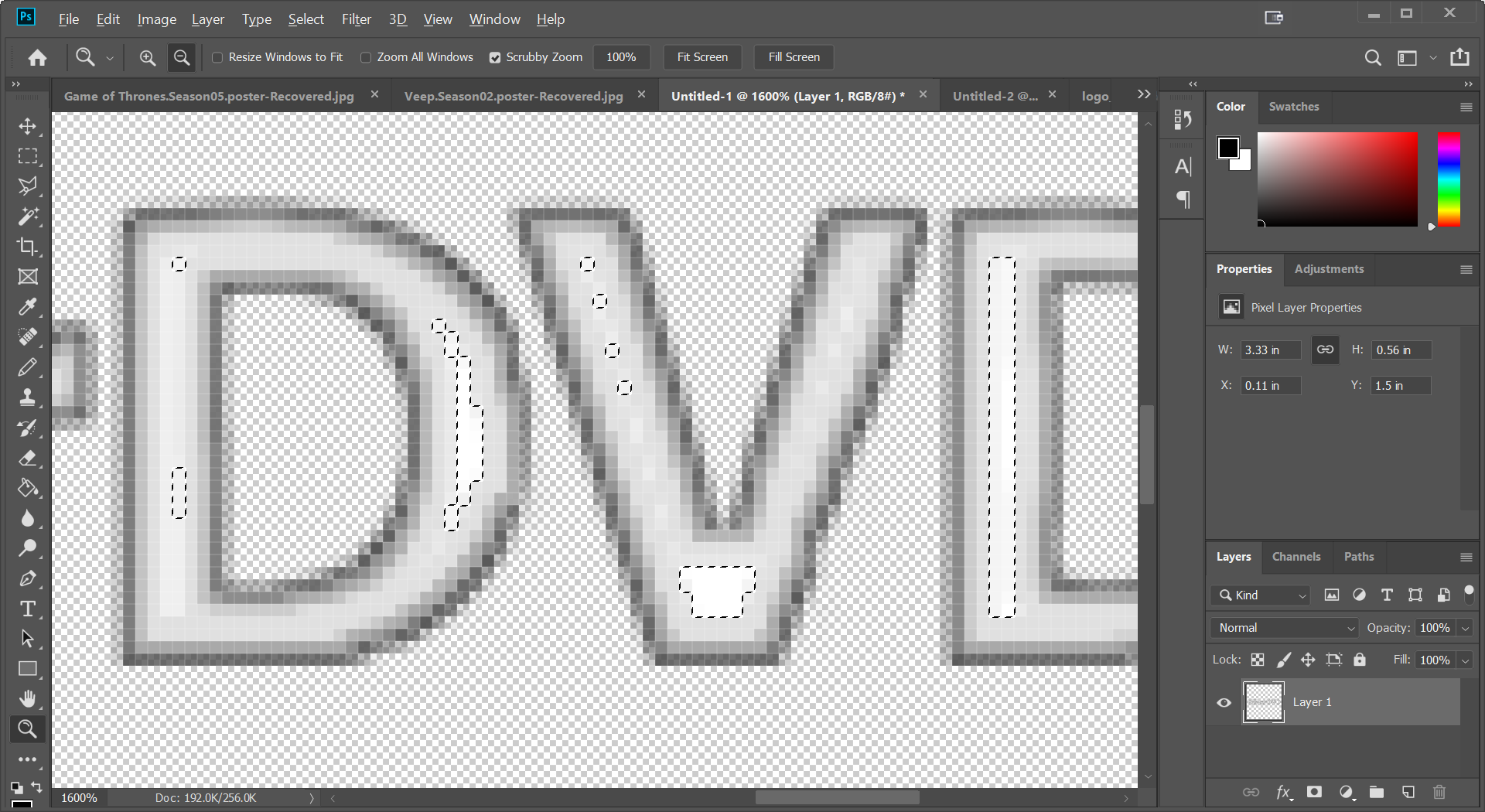Select the Healing Brush tool

point(28,337)
